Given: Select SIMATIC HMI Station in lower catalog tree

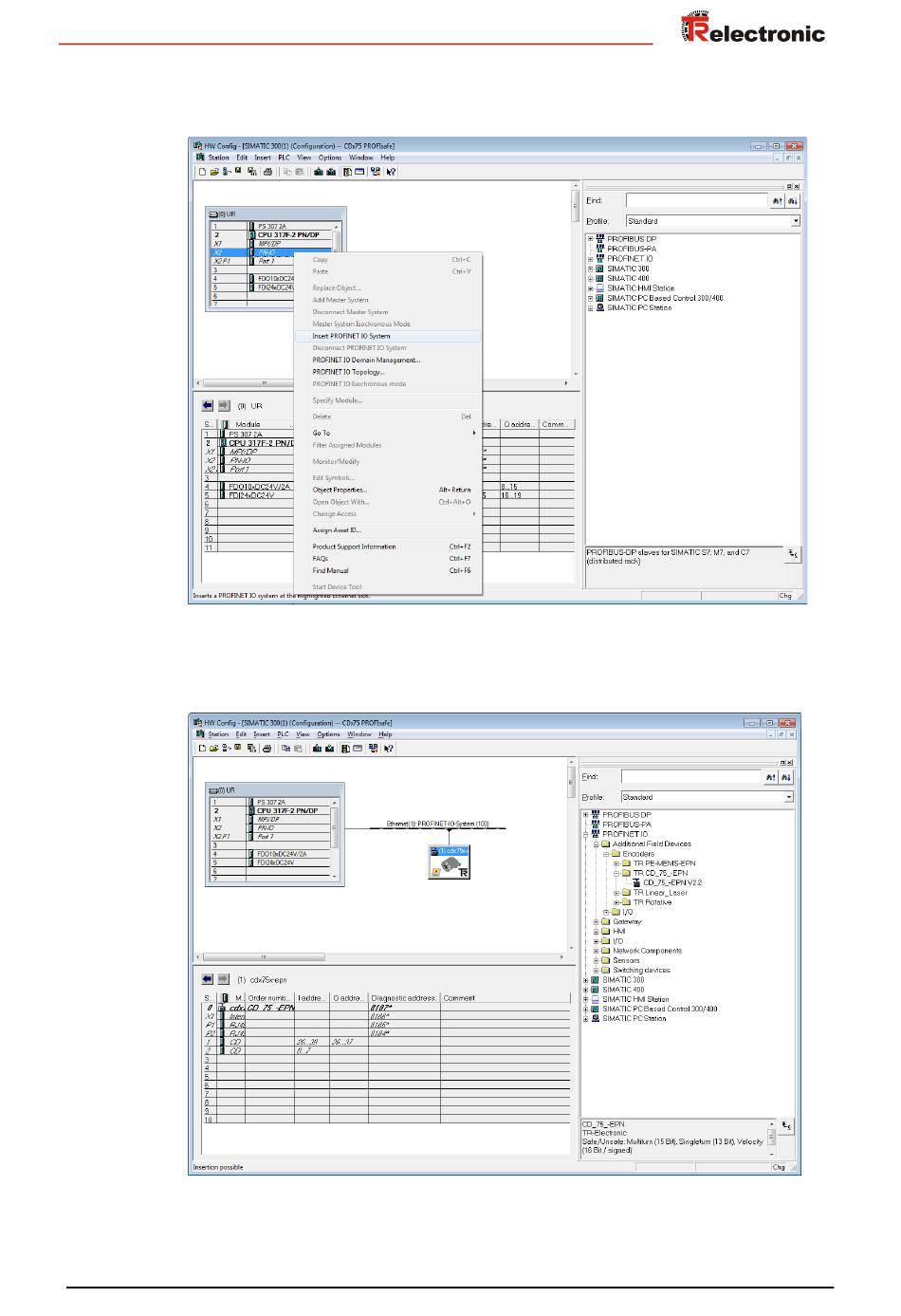Looking at the screenshot, I should point(635,999).
